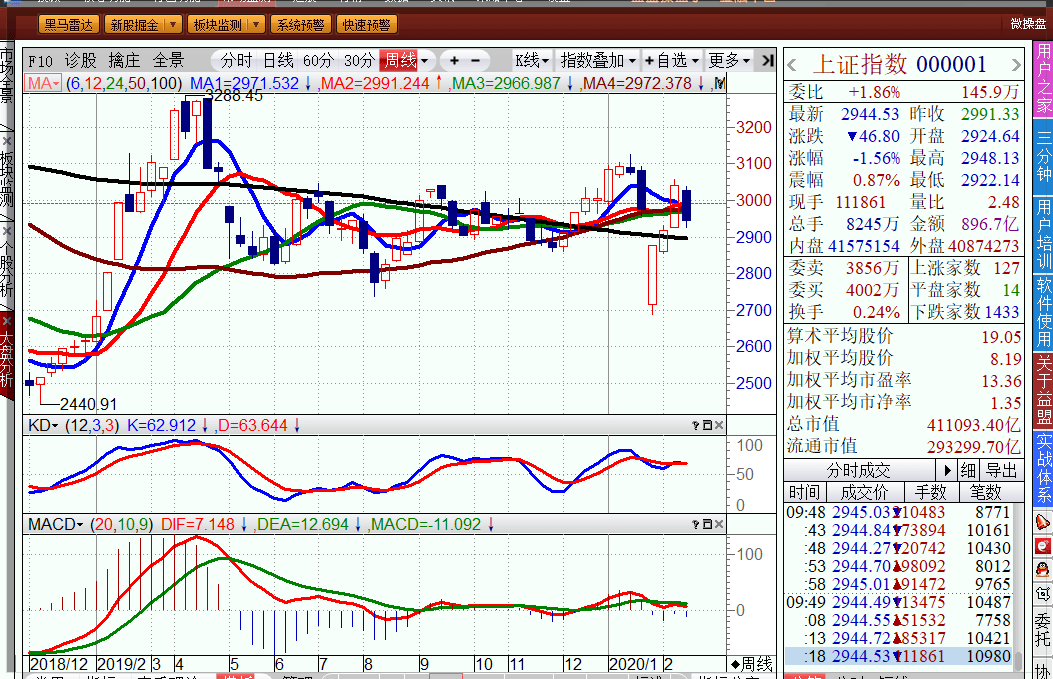Open the 软件使用 side tab
1053x679 pixels.
pyautogui.click(x=1044, y=312)
